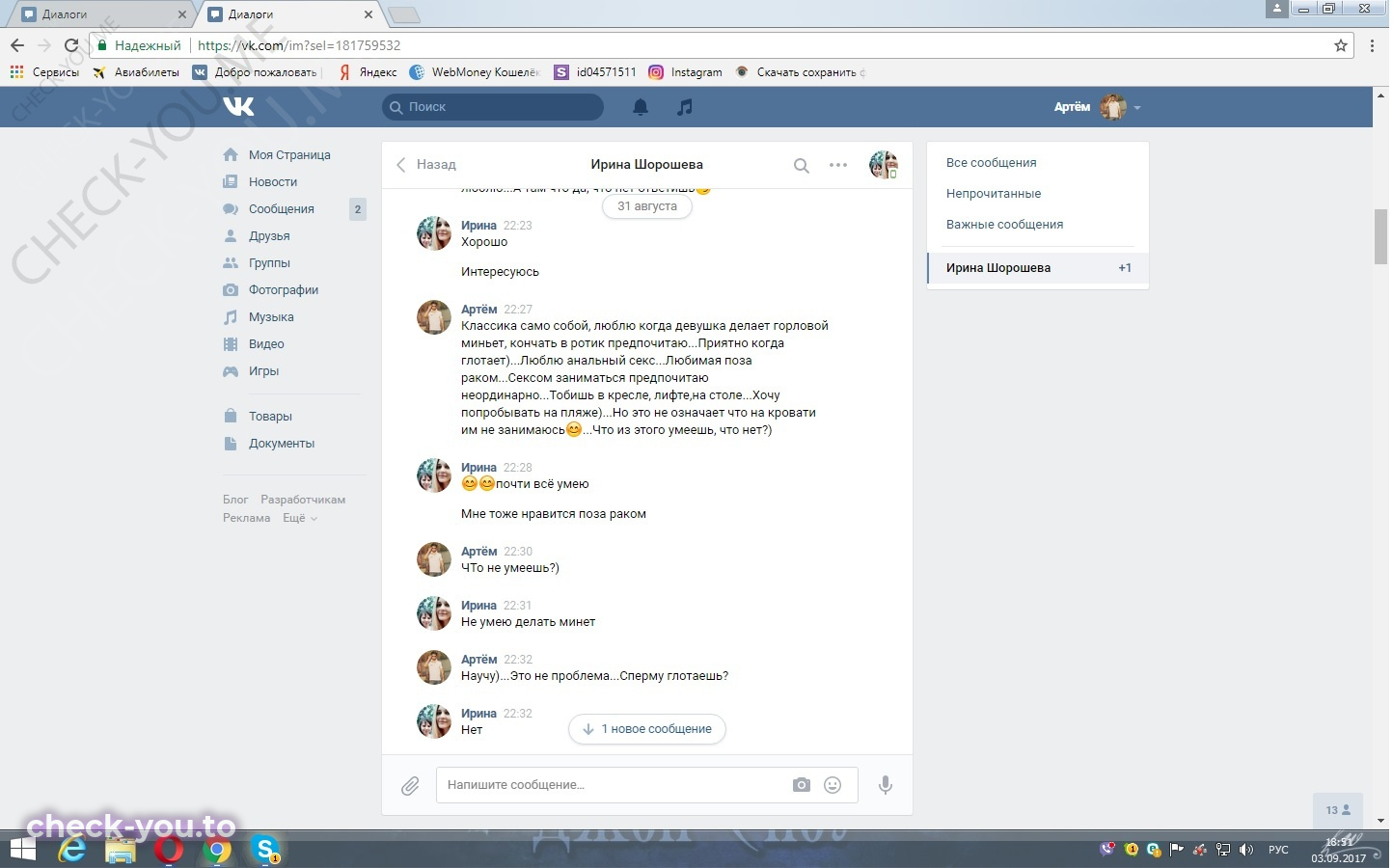
Task: Click Артём avatar at 22:27 message
Action: click(434, 317)
